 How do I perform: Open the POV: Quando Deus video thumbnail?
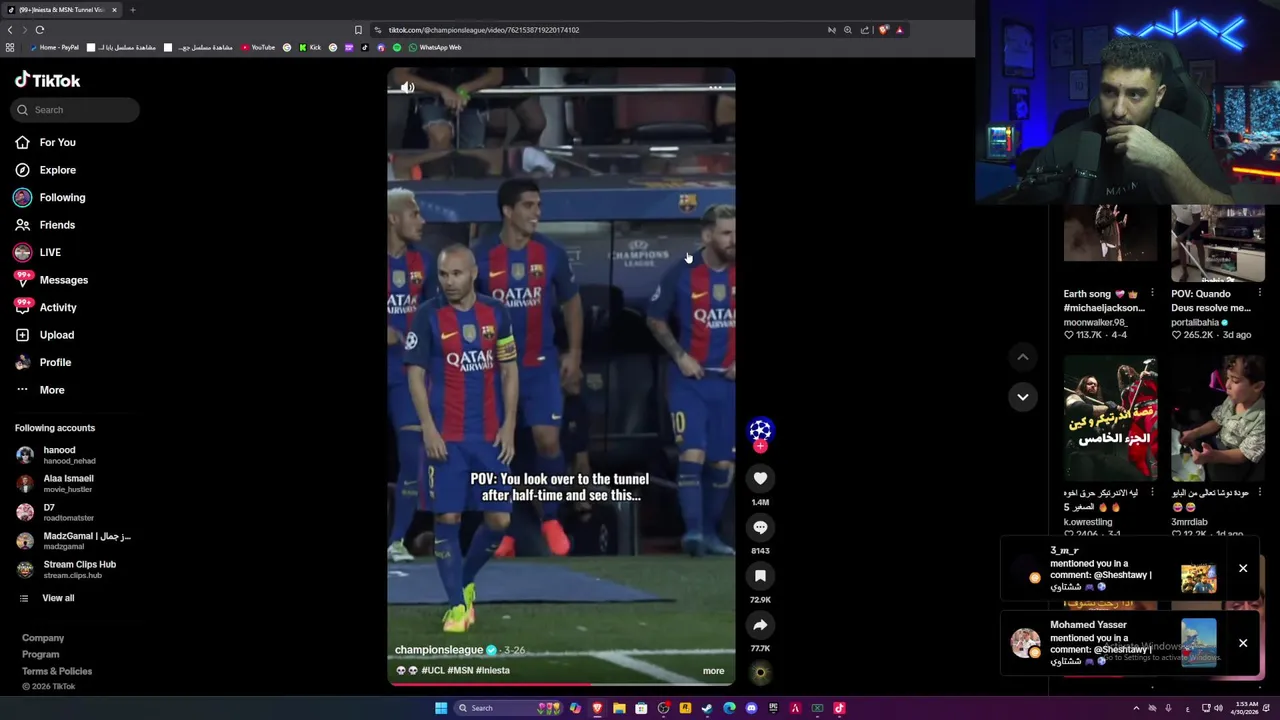(1218, 243)
